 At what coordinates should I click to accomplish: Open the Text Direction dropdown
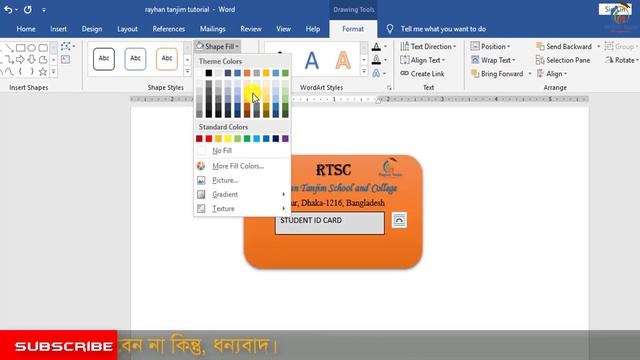(x=428, y=47)
